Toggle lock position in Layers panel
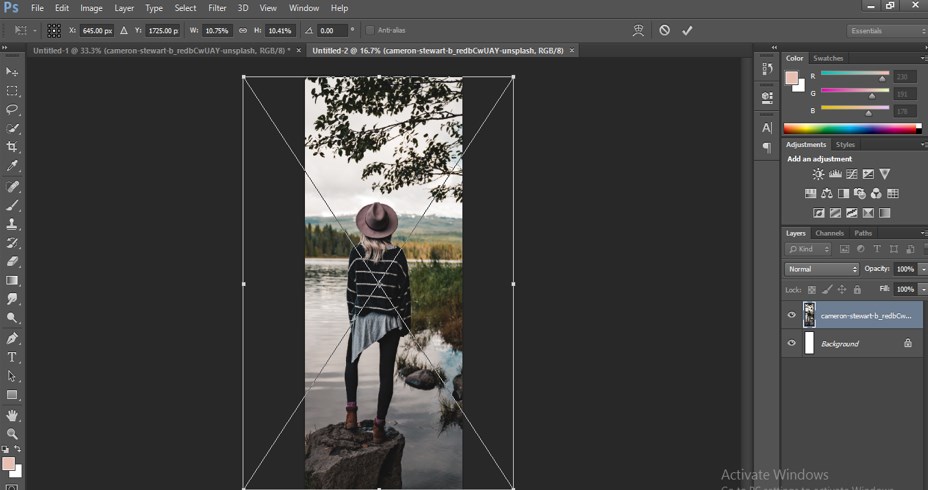The height and width of the screenshot is (490, 928). pos(842,289)
